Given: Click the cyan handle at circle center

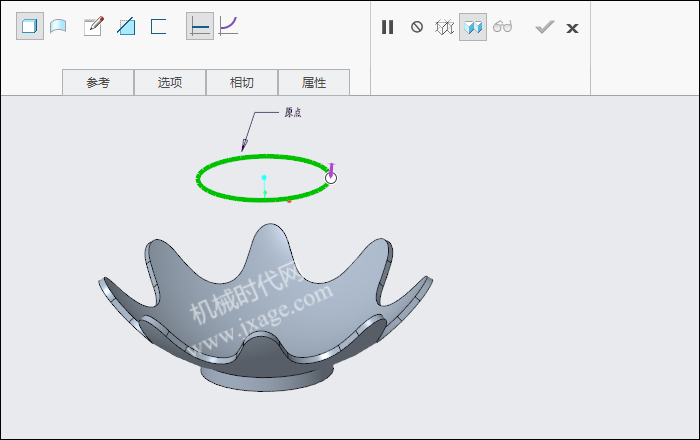Looking at the screenshot, I should (x=264, y=178).
